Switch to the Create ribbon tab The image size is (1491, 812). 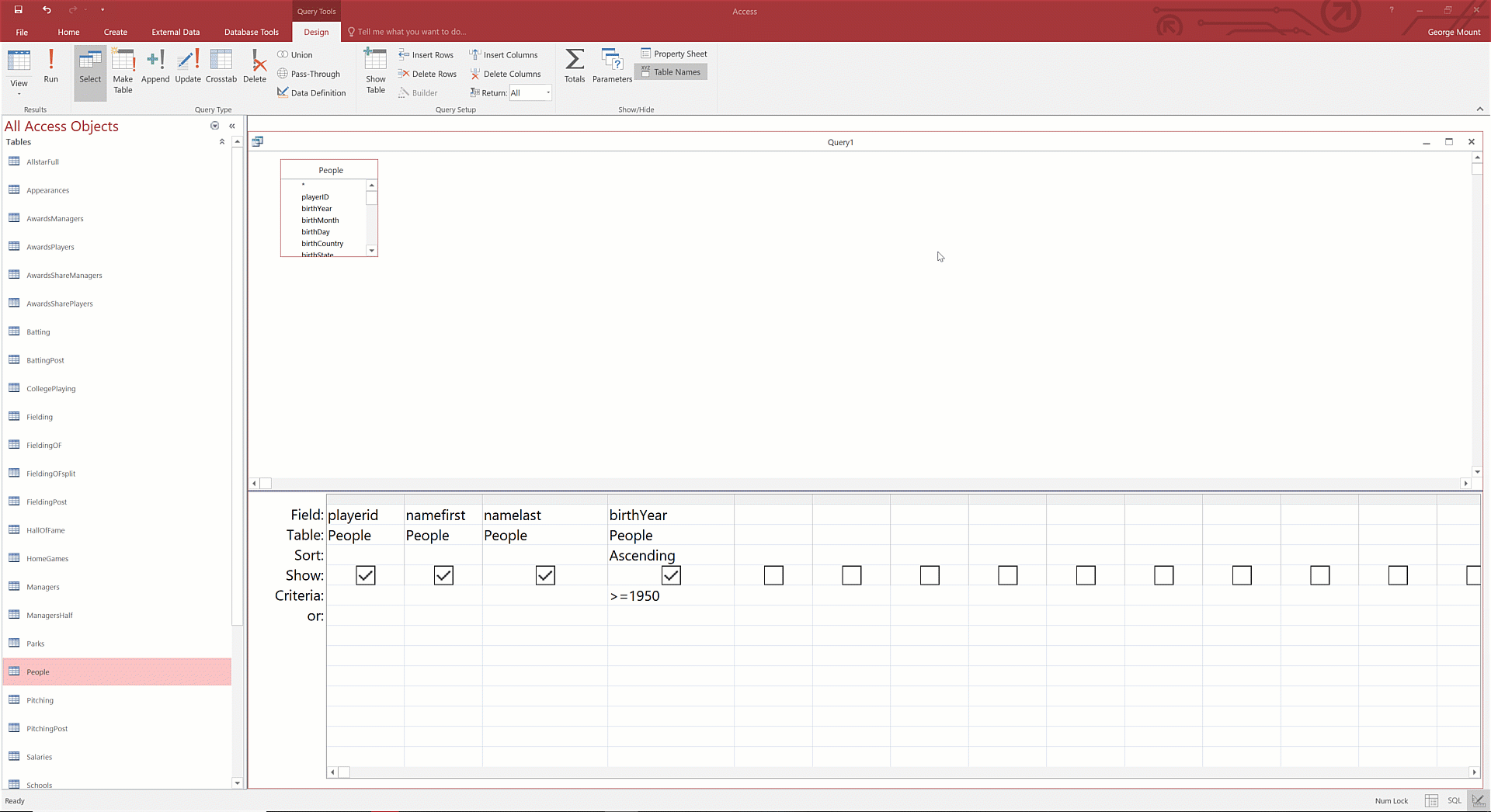click(115, 32)
